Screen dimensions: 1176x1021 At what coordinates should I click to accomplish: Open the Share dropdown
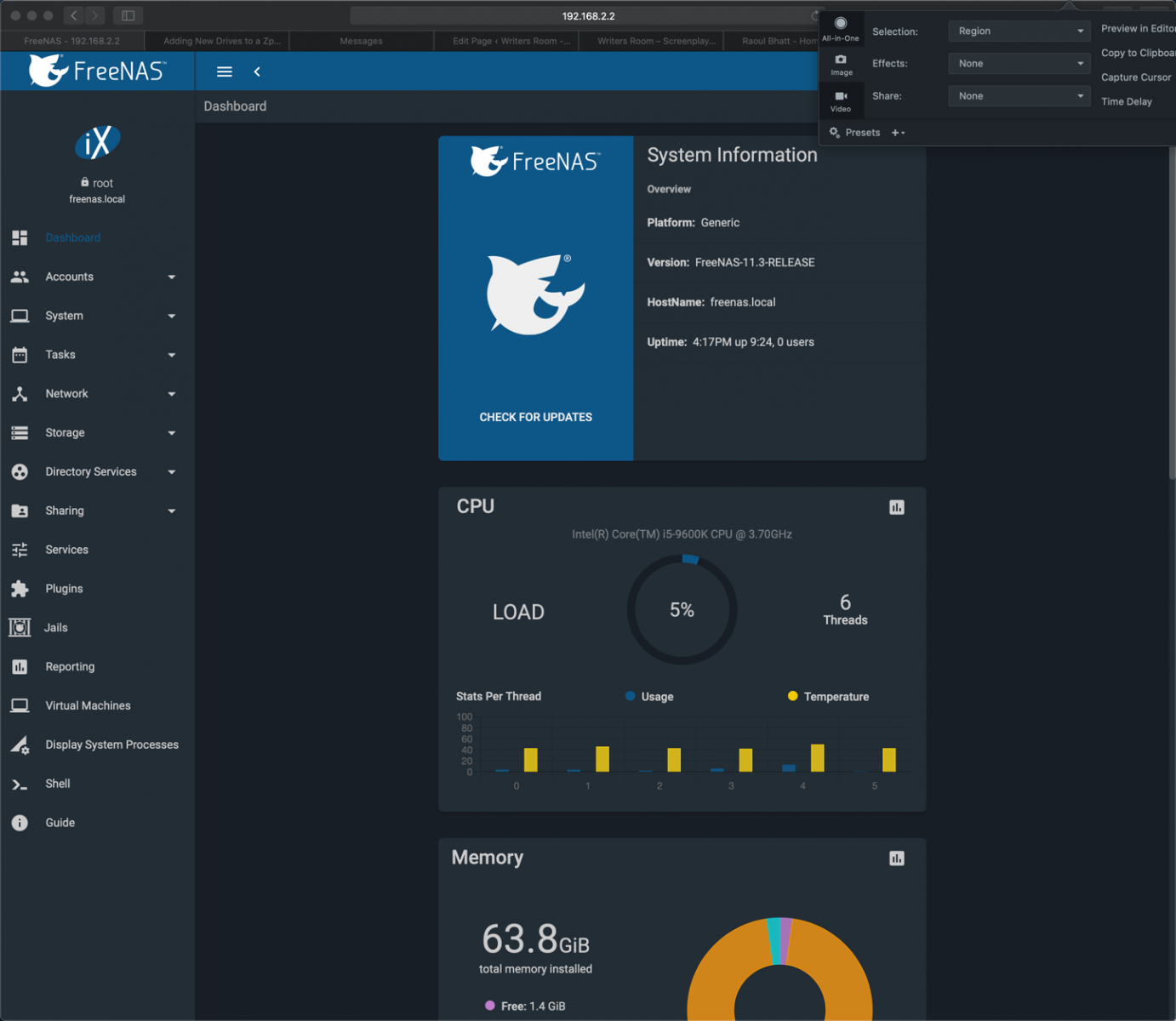1019,96
